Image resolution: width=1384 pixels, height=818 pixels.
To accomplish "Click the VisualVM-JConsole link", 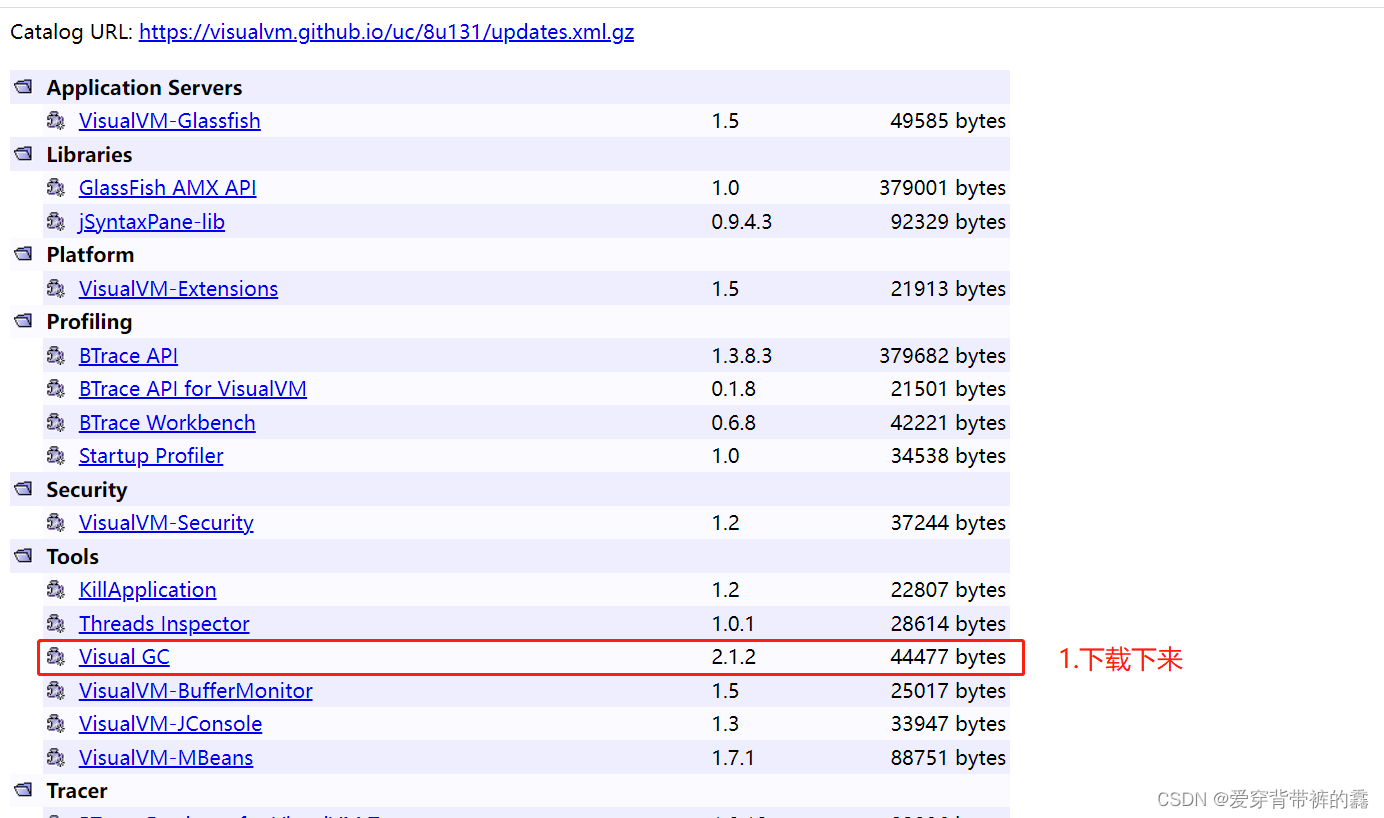I will pos(171,724).
